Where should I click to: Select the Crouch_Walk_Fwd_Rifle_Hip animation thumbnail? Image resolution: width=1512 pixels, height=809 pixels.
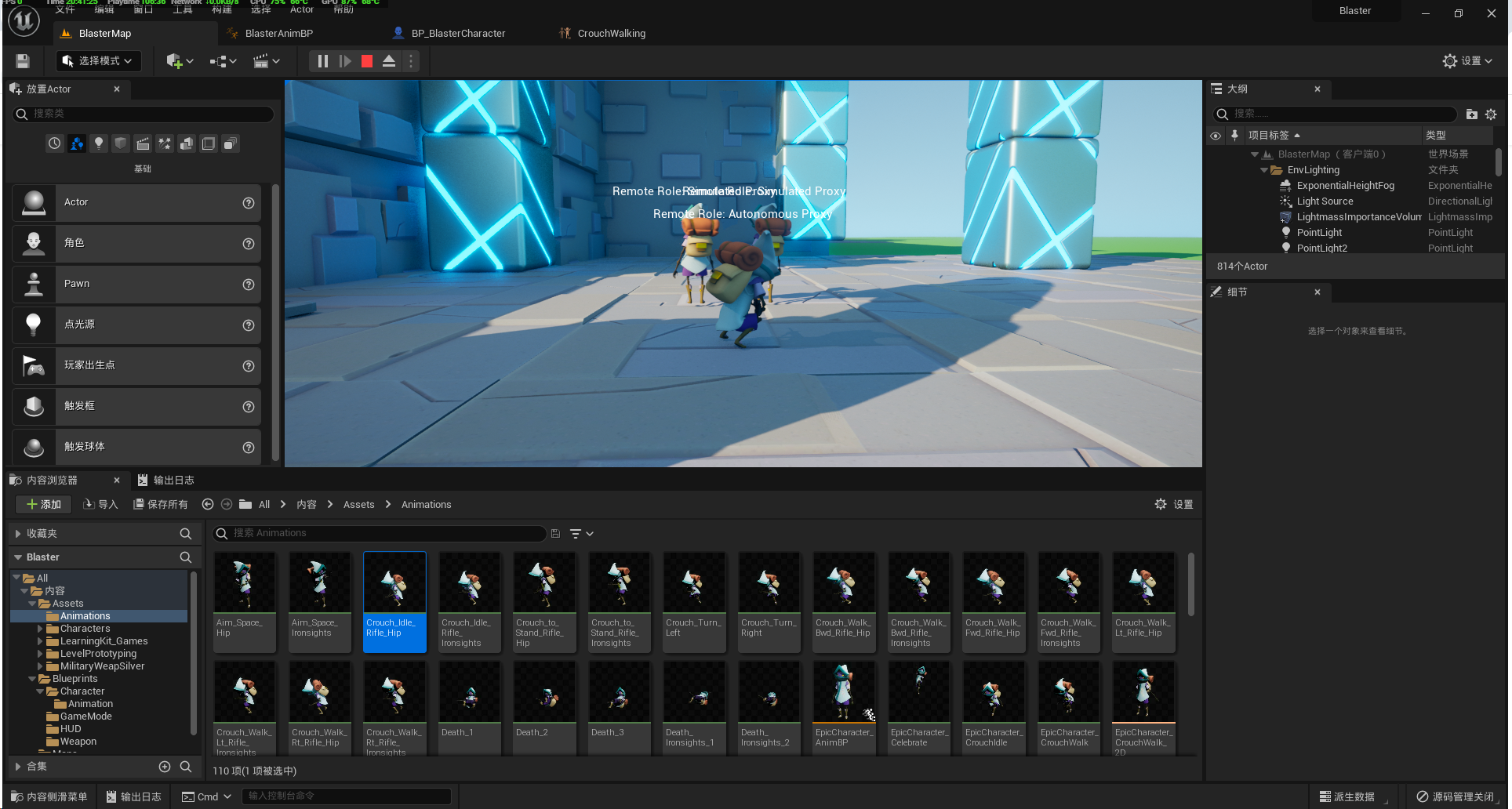click(994, 602)
